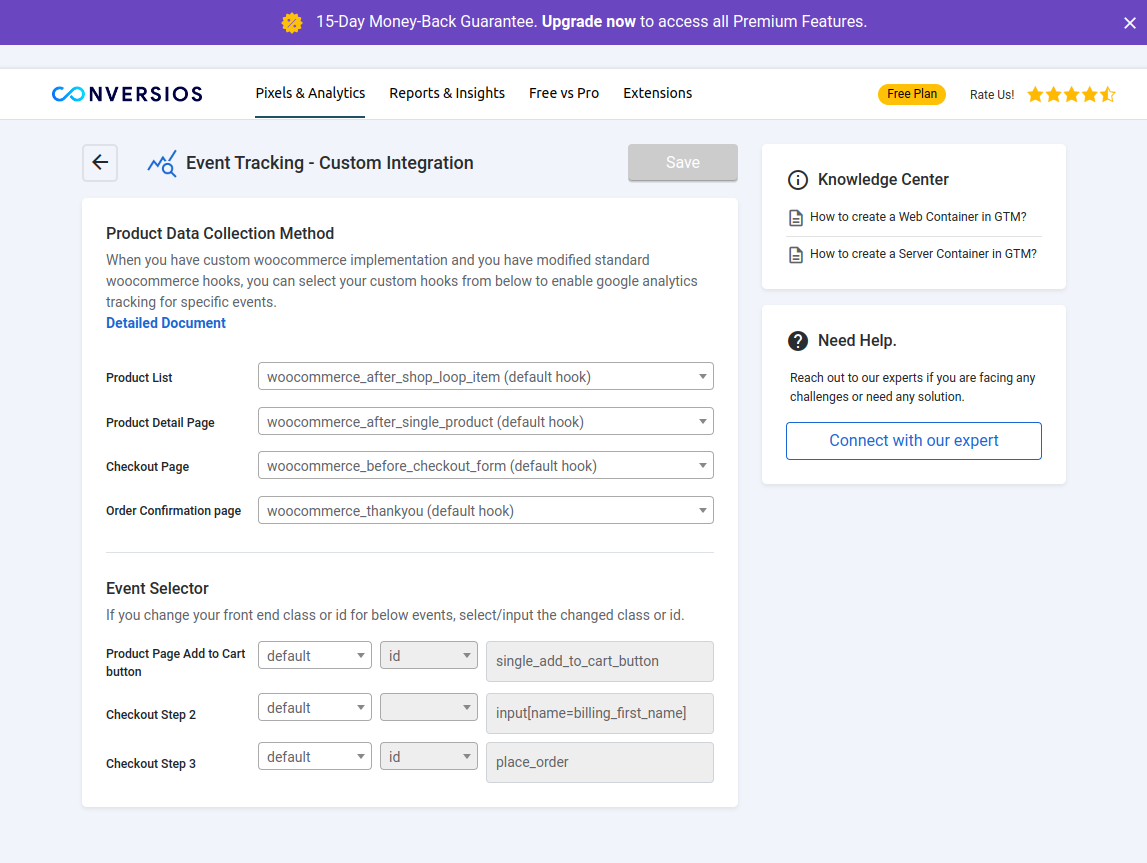Go back using the arrow button
Image resolution: width=1147 pixels, height=863 pixels.
click(x=100, y=162)
